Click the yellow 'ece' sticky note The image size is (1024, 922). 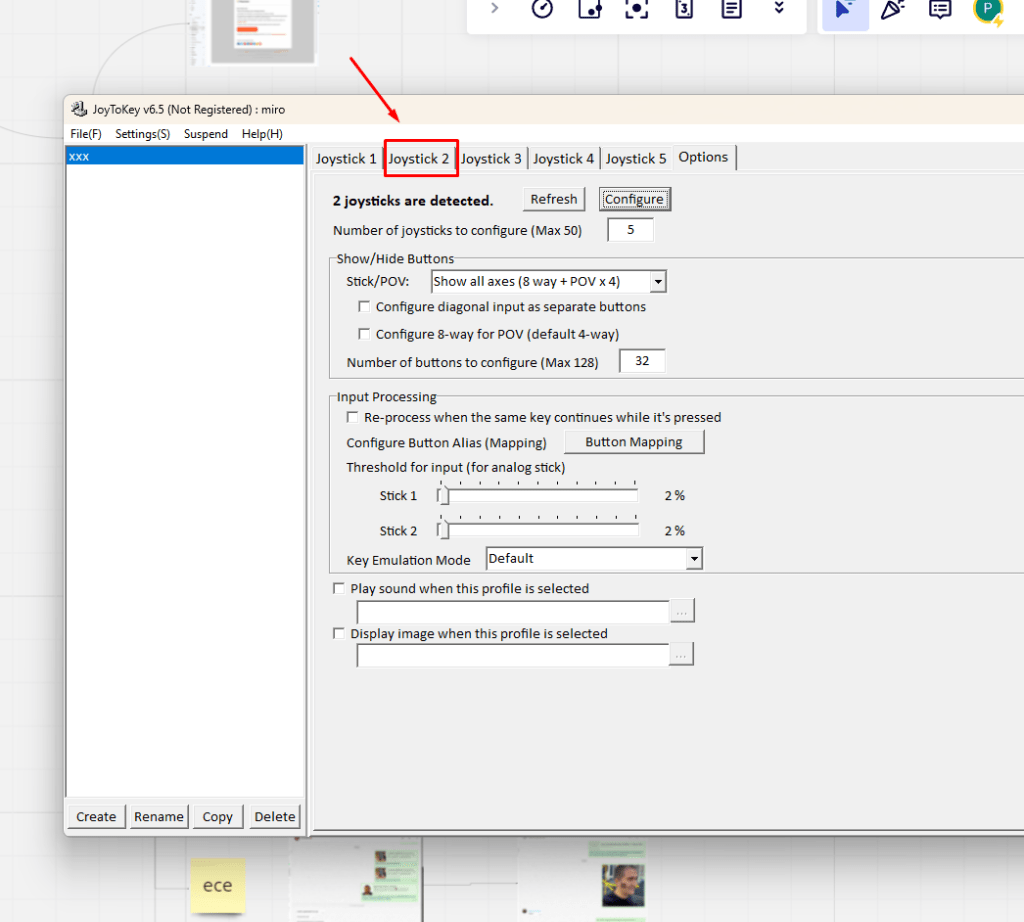pyautogui.click(x=217, y=885)
